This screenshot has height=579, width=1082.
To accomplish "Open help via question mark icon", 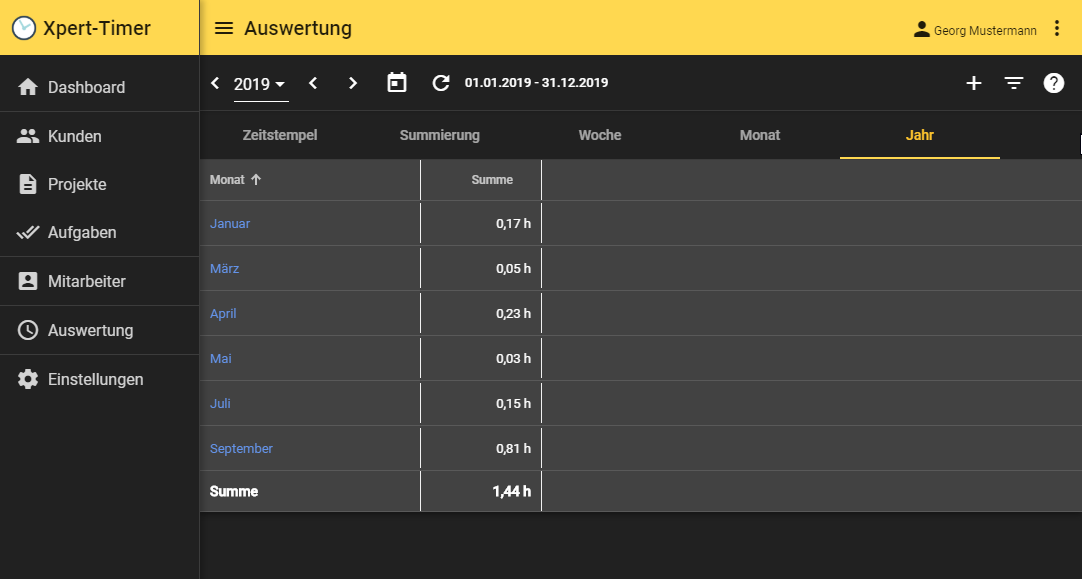I will [1054, 83].
